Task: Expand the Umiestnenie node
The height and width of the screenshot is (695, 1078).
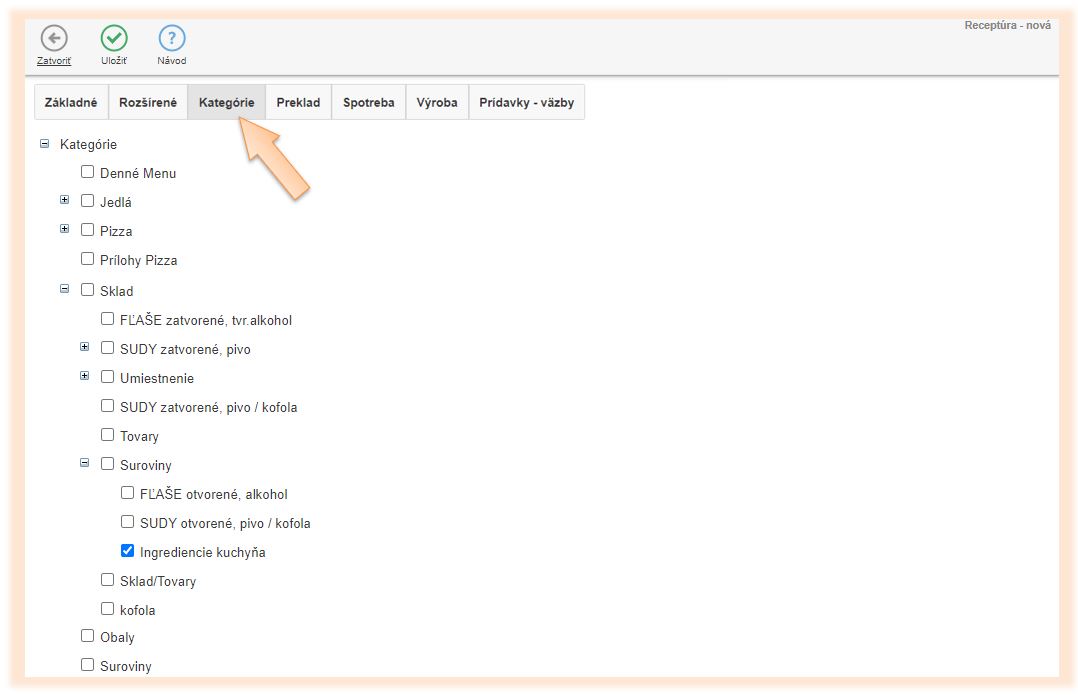Action: coord(85,377)
